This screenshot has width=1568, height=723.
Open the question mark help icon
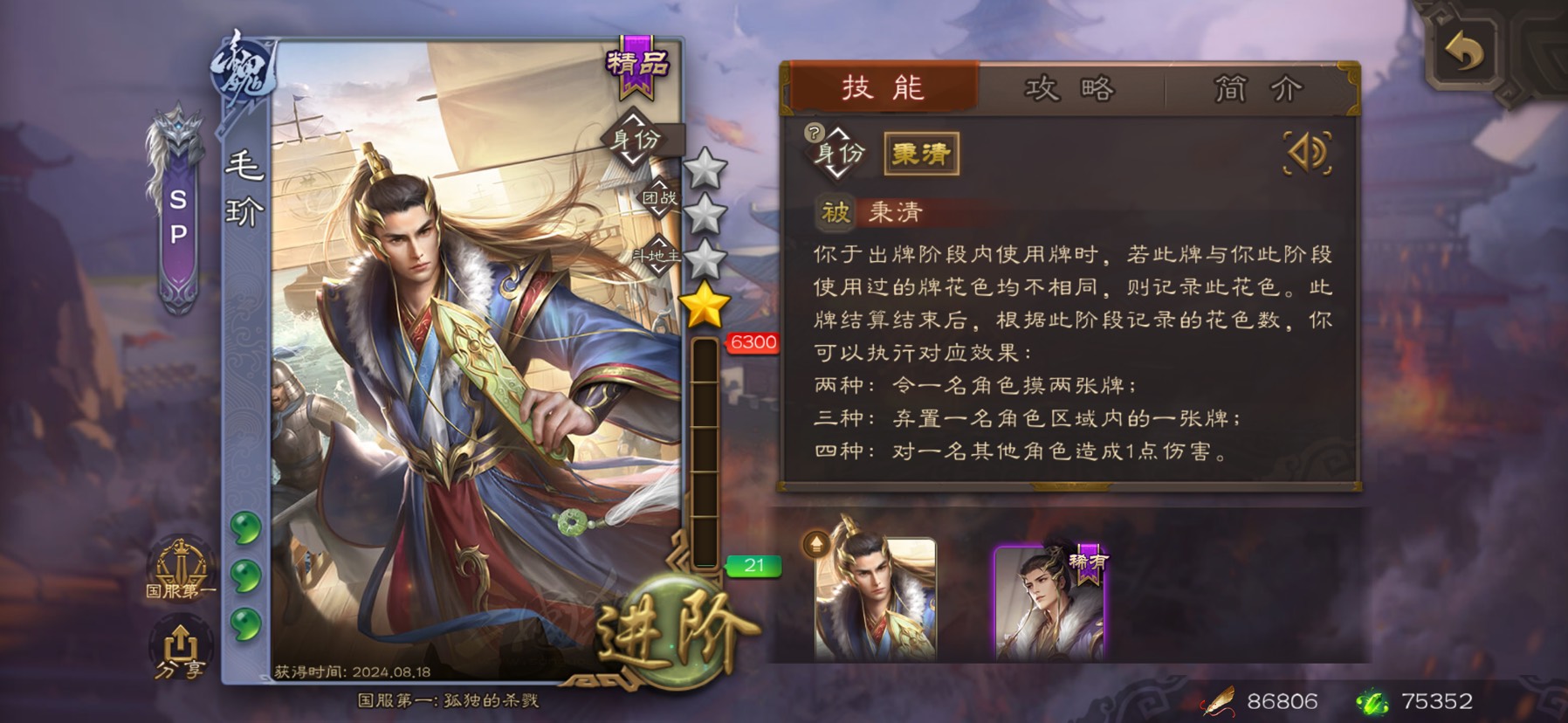[814, 133]
